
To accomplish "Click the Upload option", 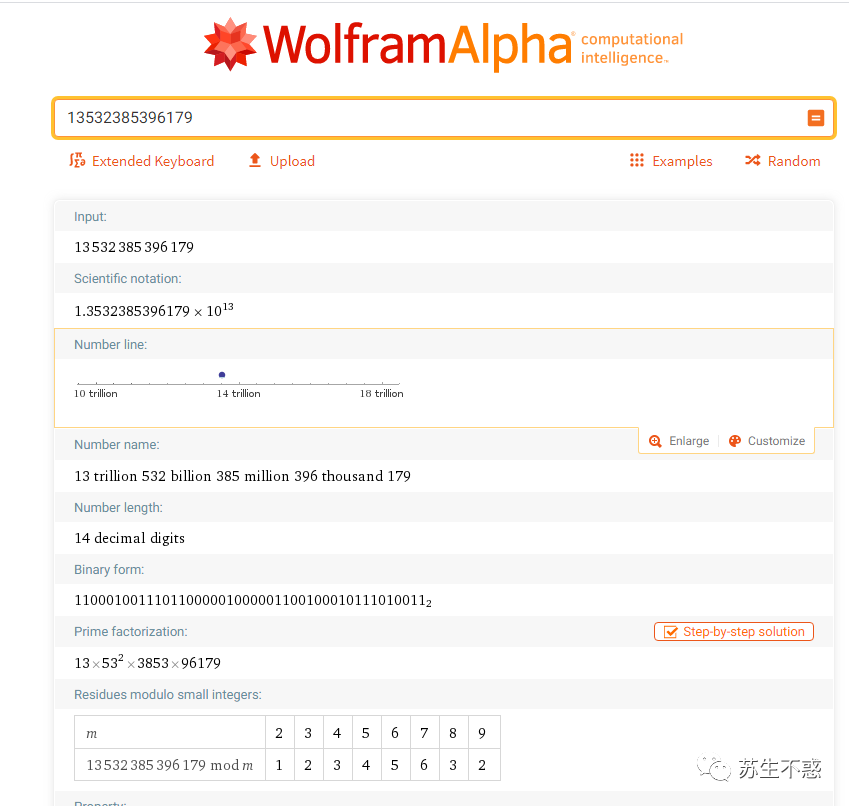I will (282, 161).
